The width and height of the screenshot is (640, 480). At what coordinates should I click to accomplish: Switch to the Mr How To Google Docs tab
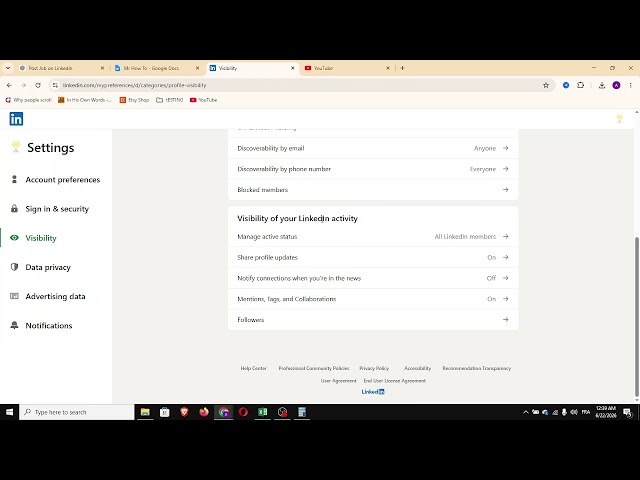click(157, 68)
